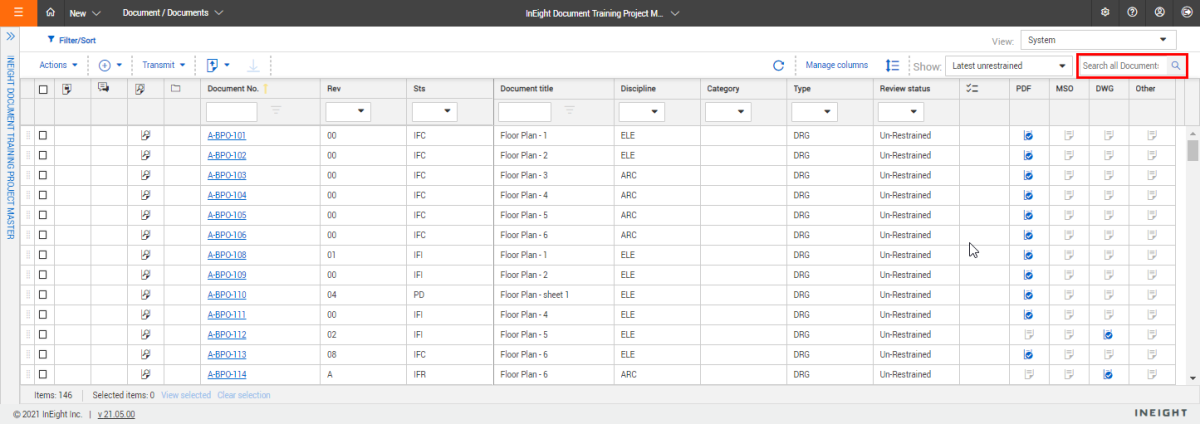Open the Actions dropdown menu
Screen dimensions: 1200x424
58,65
